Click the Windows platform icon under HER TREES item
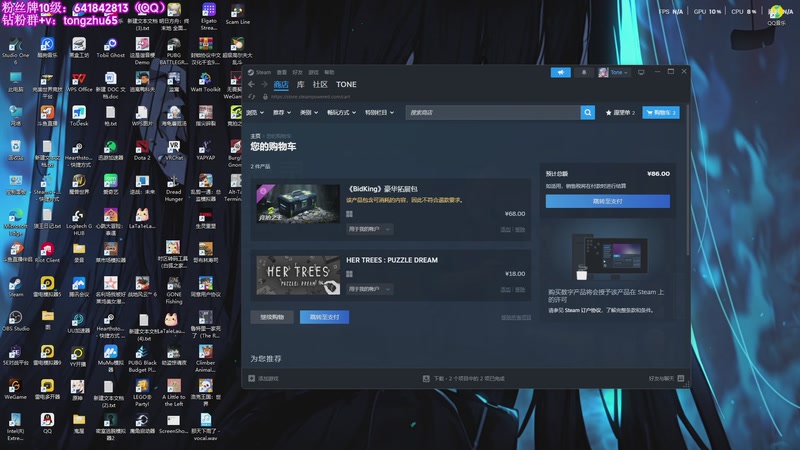800x450 pixels. (x=349, y=274)
